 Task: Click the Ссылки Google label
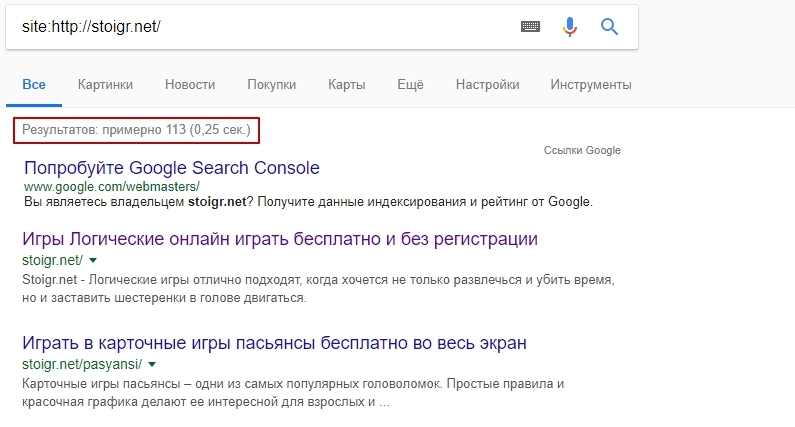(582, 150)
